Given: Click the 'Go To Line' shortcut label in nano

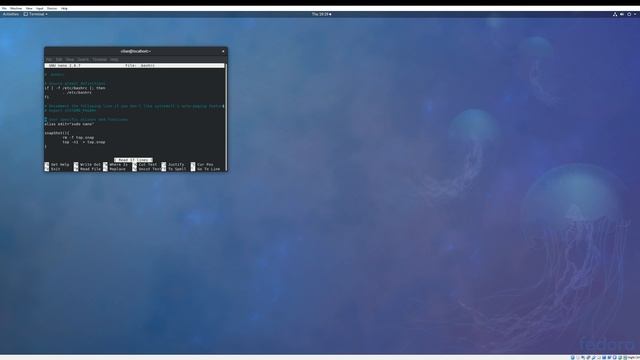Looking at the screenshot, I should point(209,169).
